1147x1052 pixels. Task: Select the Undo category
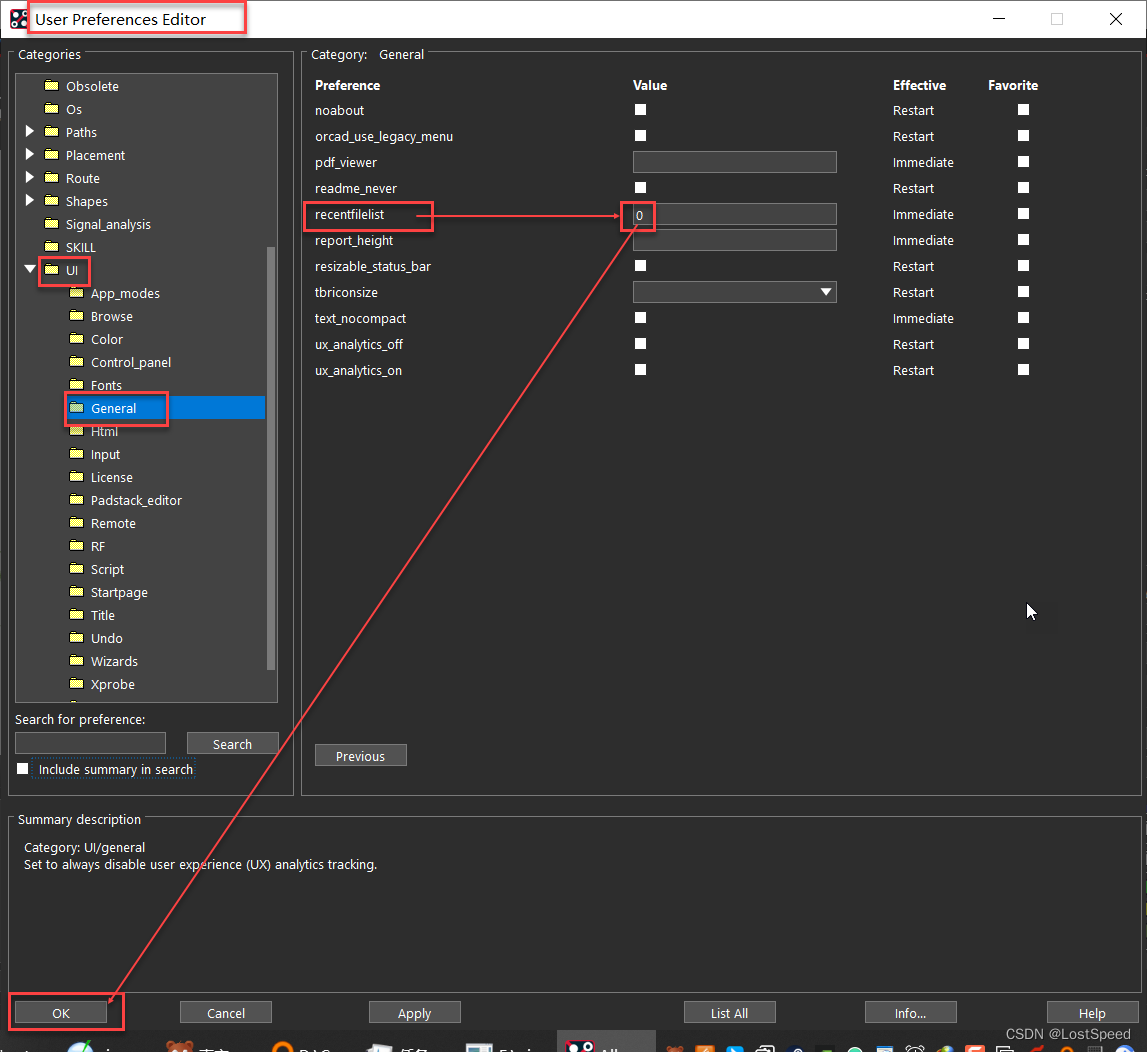tap(106, 638)
